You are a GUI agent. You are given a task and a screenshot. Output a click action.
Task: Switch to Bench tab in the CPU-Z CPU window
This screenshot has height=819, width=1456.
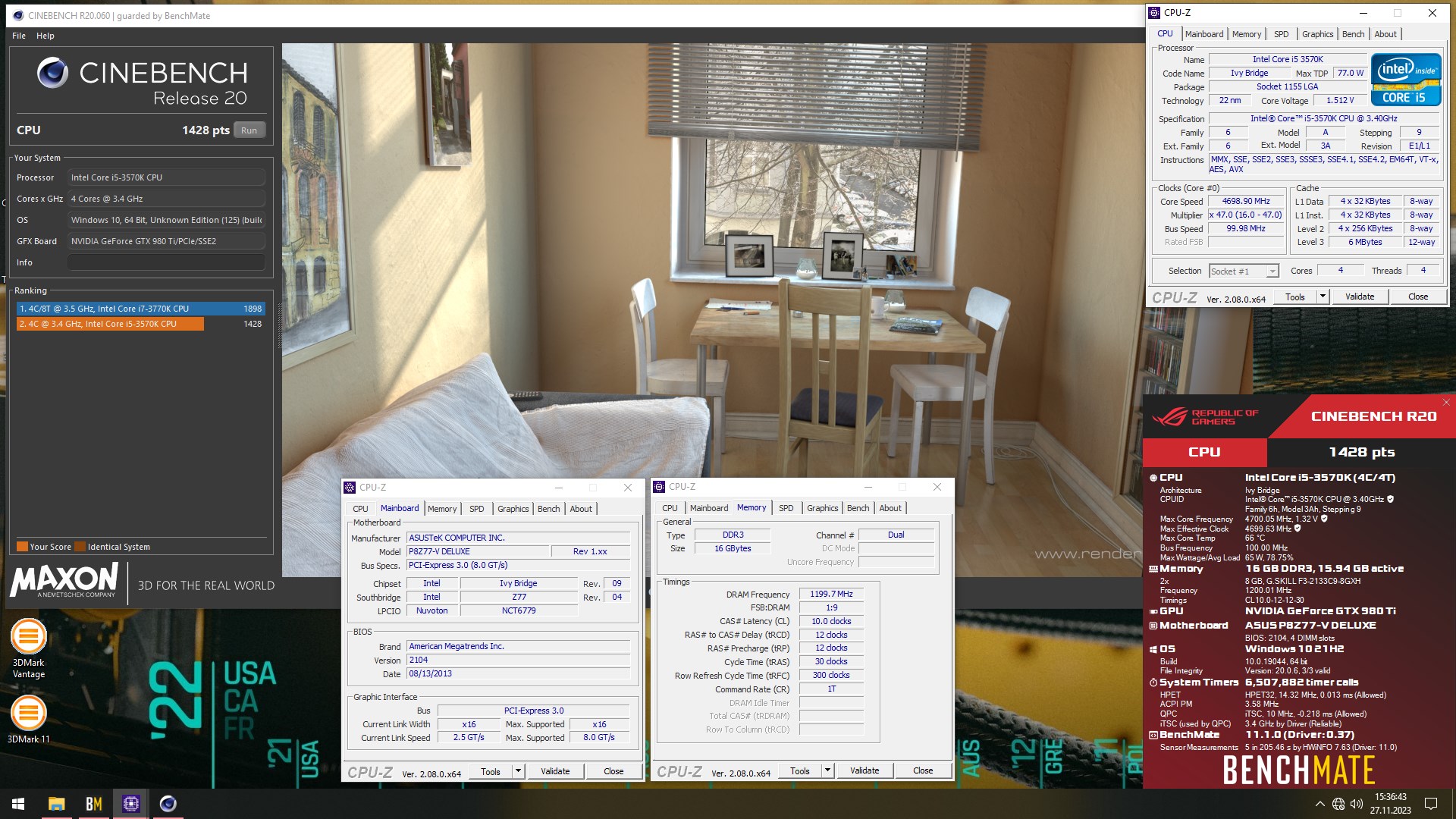[1353, 34]
